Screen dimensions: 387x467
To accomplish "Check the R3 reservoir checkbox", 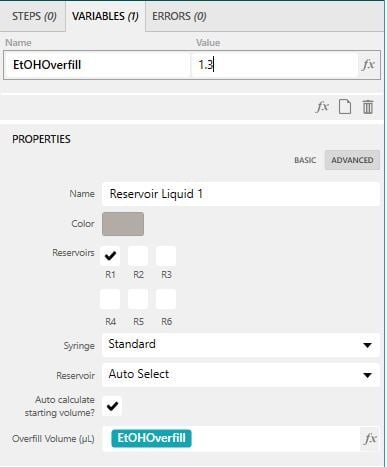I will 166,256.
